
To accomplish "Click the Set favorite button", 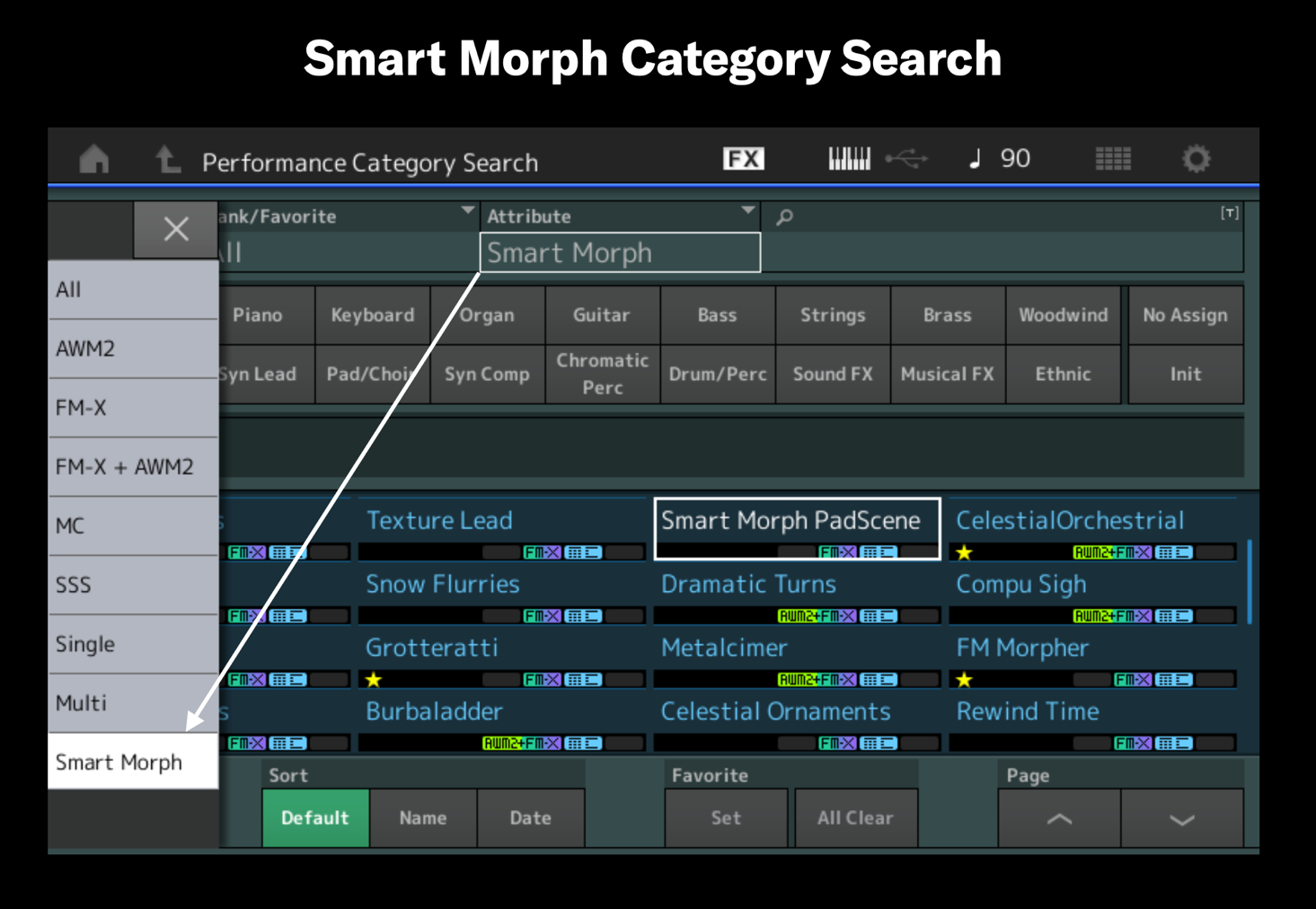I will [x=726, y=817].
